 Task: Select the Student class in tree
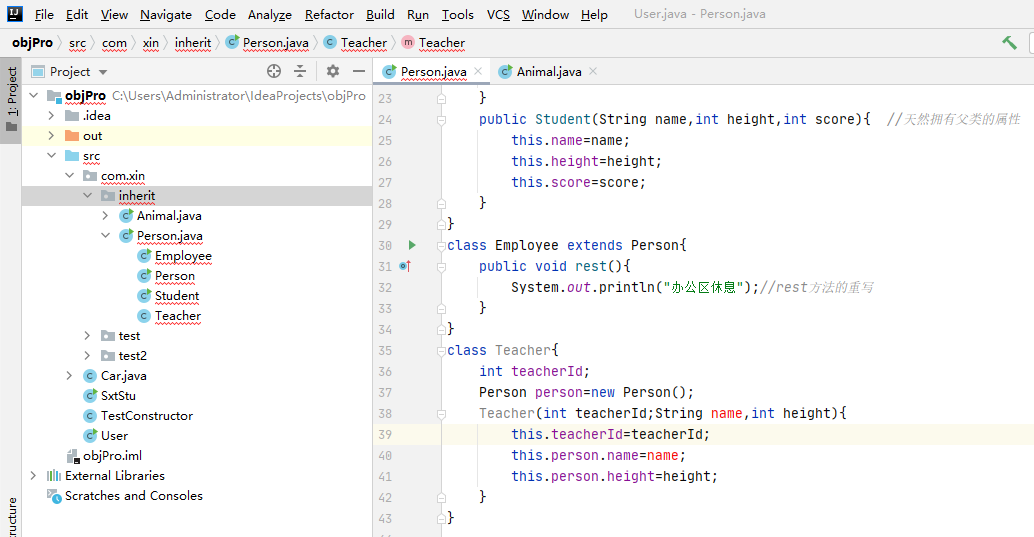click(x=177, y=296)
